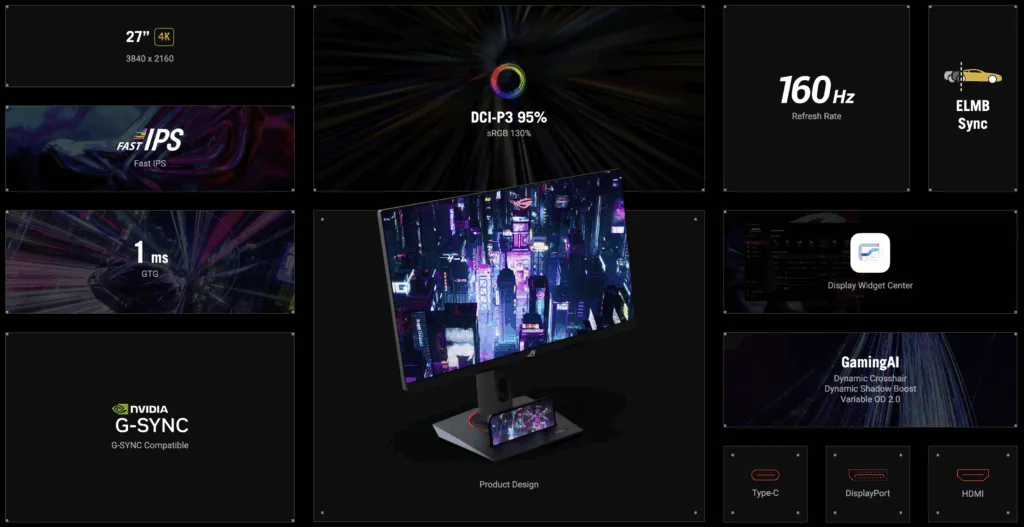Select the 1 ms GTG card
1024x527 pixels.
click(150, 262)
